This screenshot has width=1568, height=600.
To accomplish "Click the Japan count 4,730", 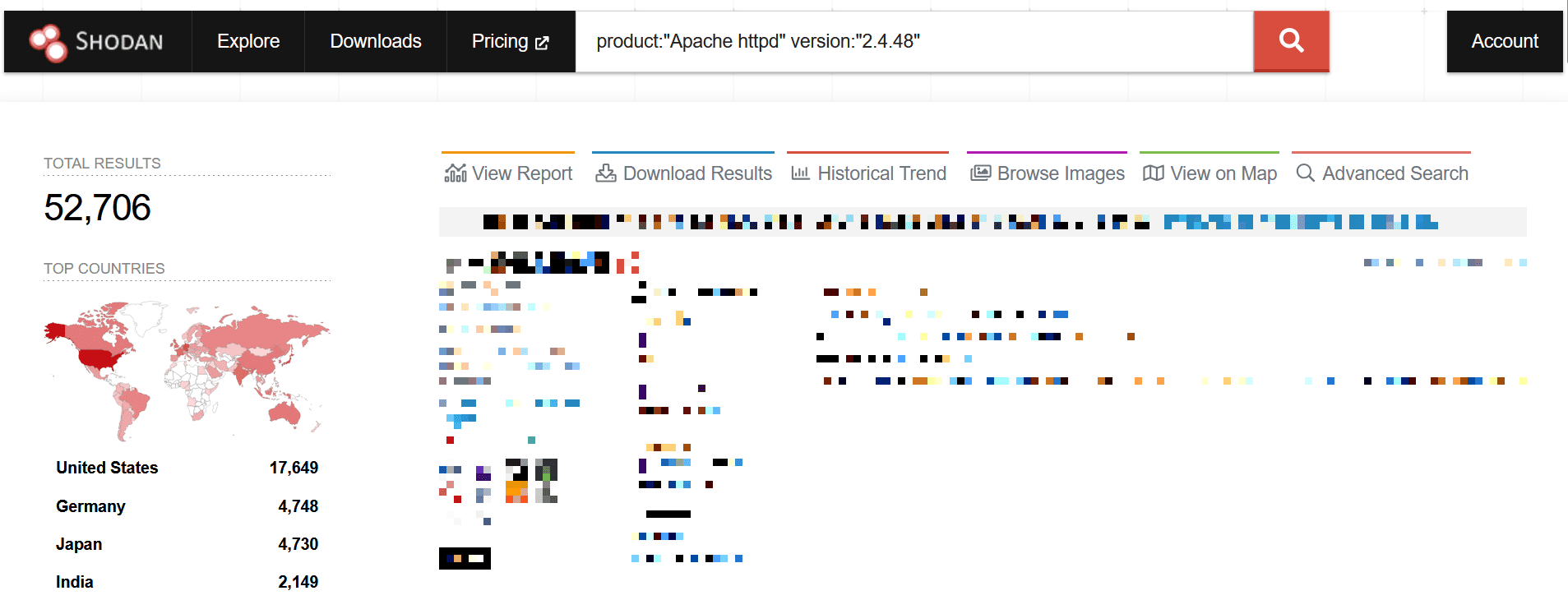I will [298, 544].
